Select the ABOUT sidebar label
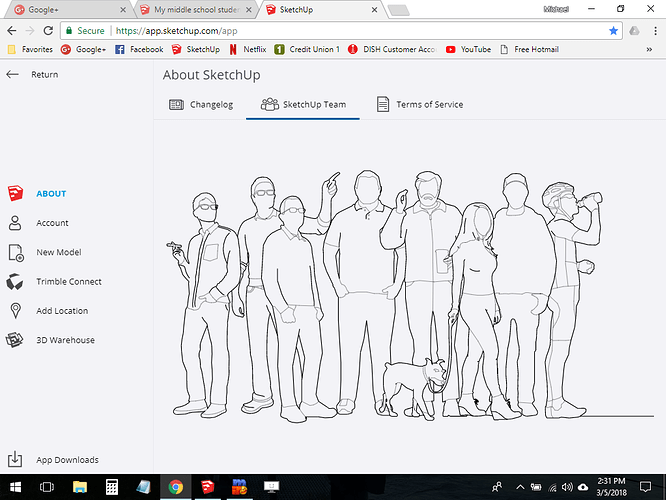Viewport: 666px width, 500px height. coord(51,194)
